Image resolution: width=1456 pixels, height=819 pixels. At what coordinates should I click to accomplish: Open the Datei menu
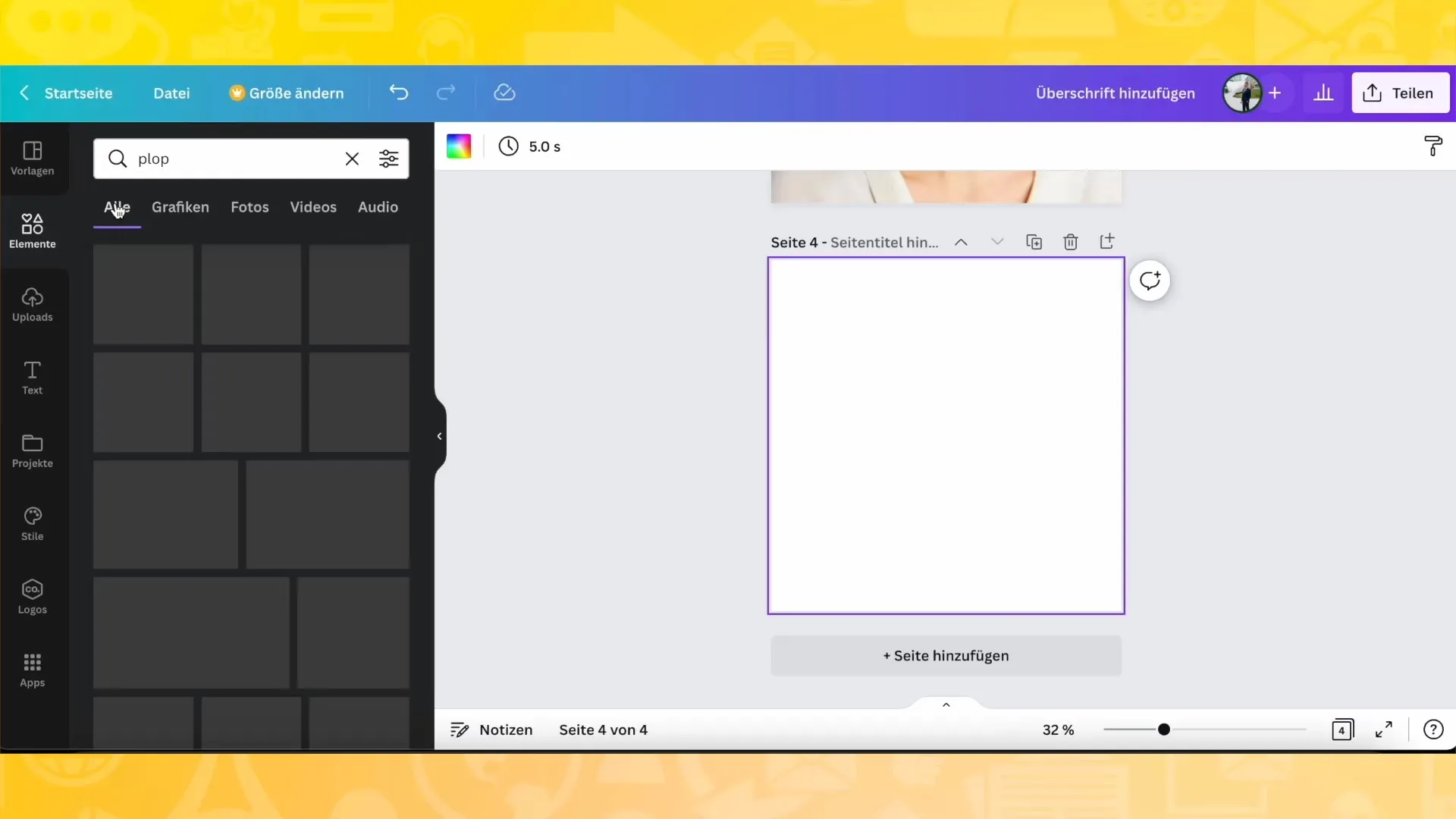coord(171,93)
